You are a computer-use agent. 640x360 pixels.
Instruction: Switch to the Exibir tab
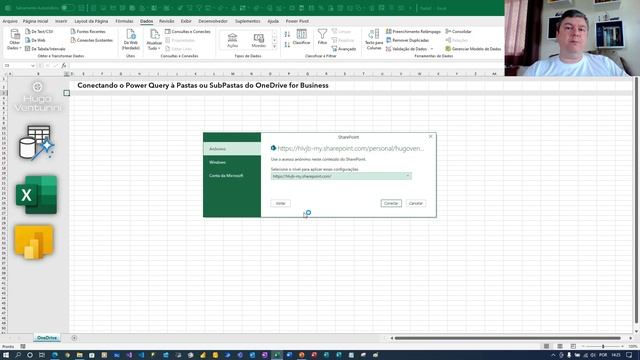(x=186, y=21)
